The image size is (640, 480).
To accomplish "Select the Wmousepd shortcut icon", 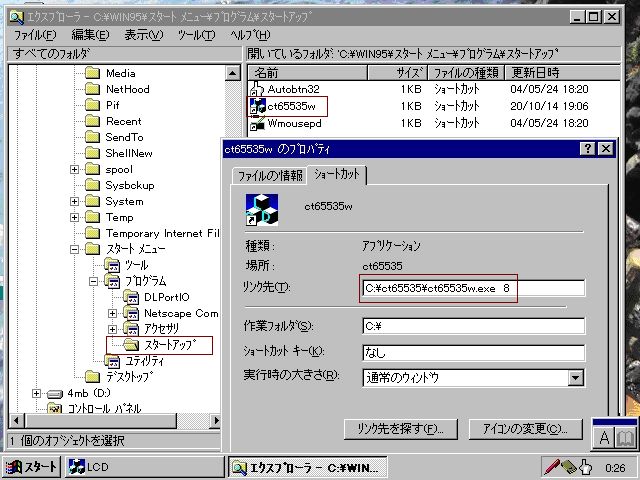I will [257, 123].
